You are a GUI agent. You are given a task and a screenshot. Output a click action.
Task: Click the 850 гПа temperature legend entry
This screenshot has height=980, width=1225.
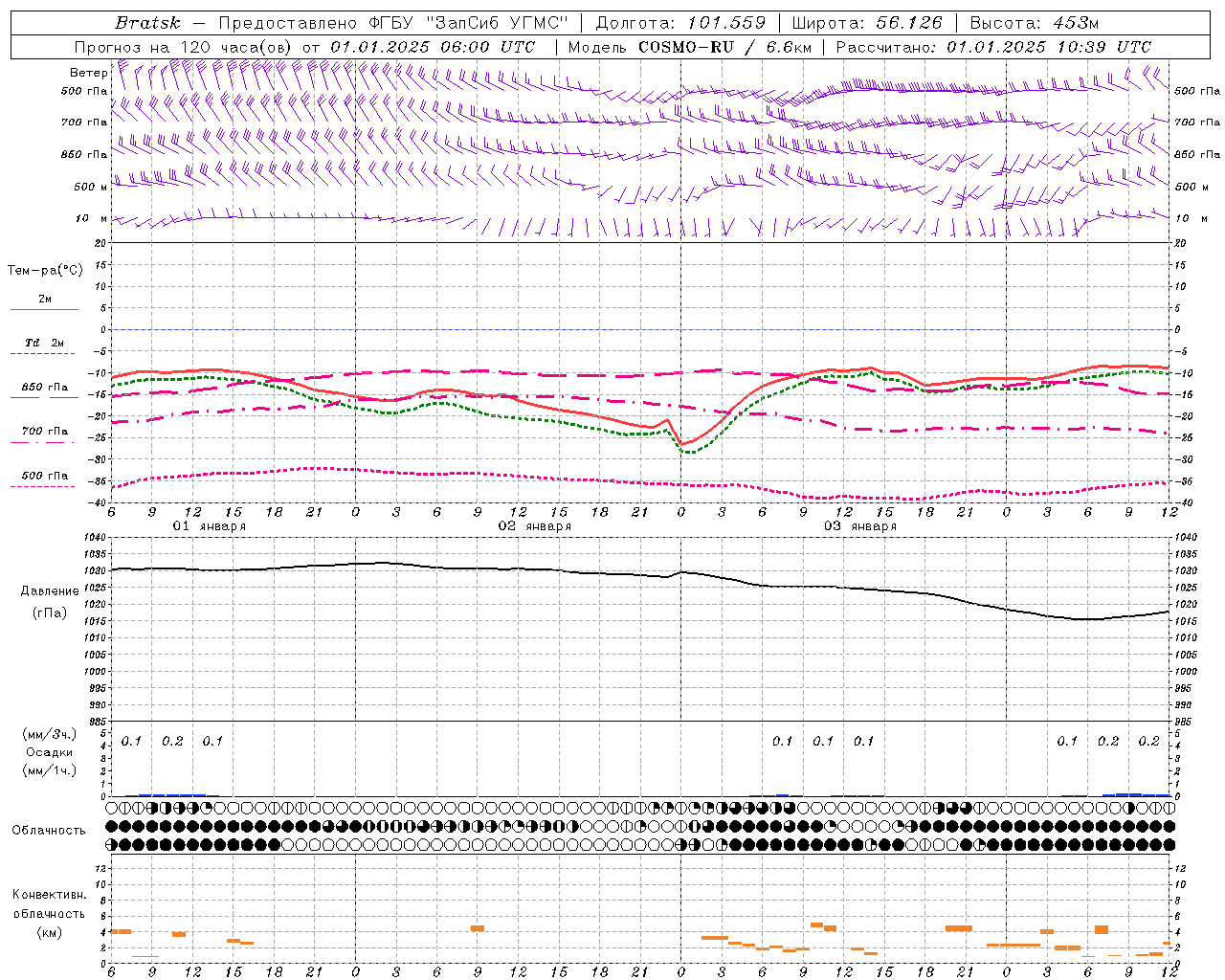pyautogui.click(x=44, y=388)
